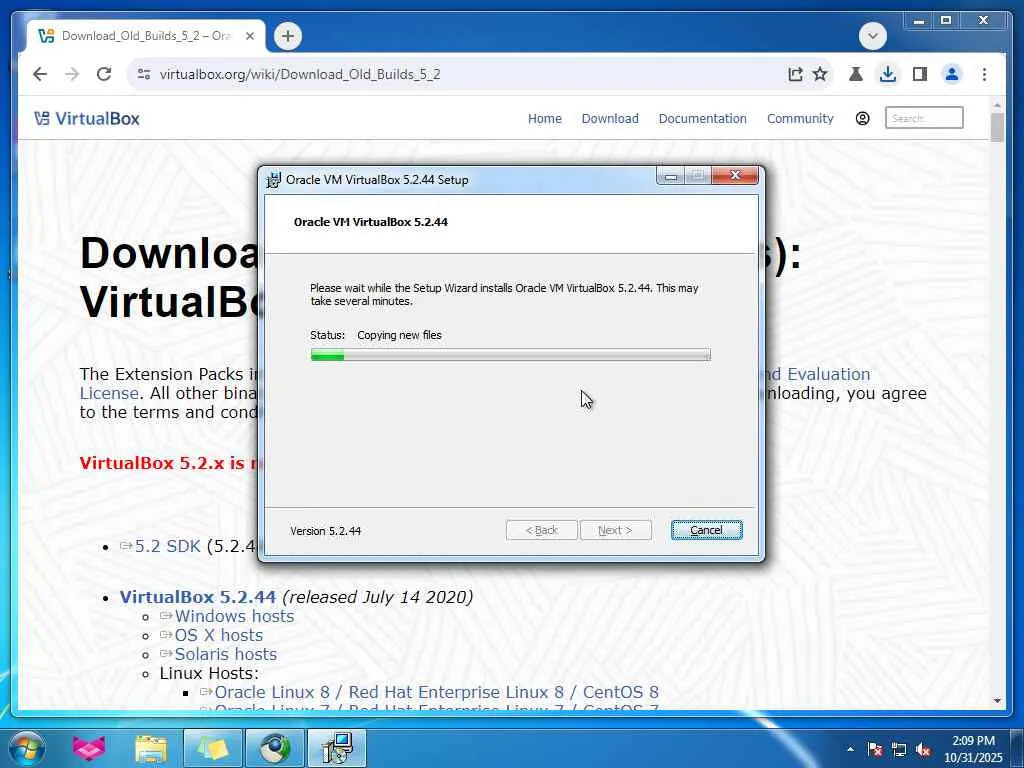Viewport: 1024px width, 768px height.
Task: Open Action Center flag tray icon
Action: click(x=875, y=749)
